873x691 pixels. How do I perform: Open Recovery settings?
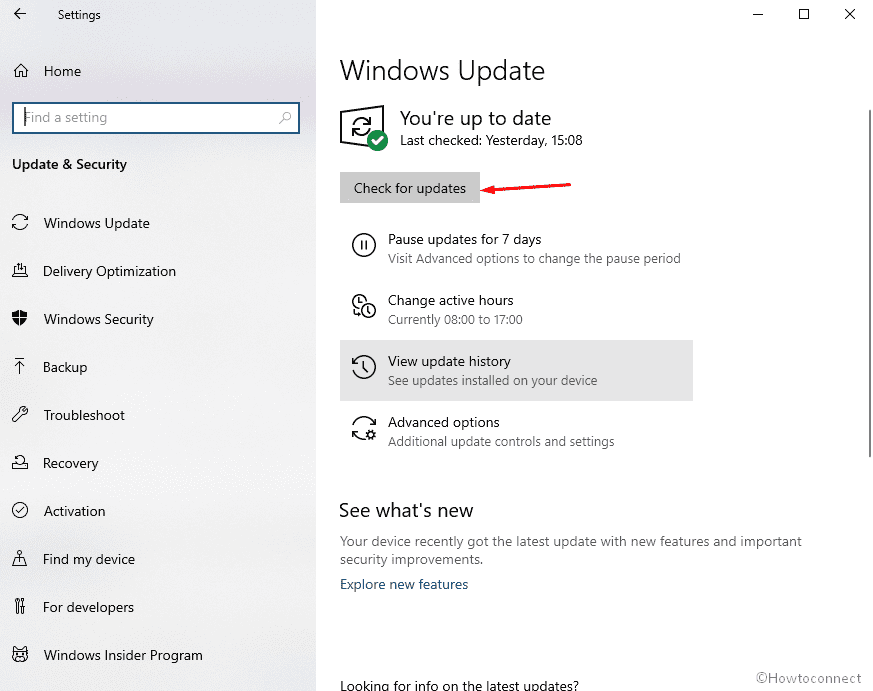71,463
